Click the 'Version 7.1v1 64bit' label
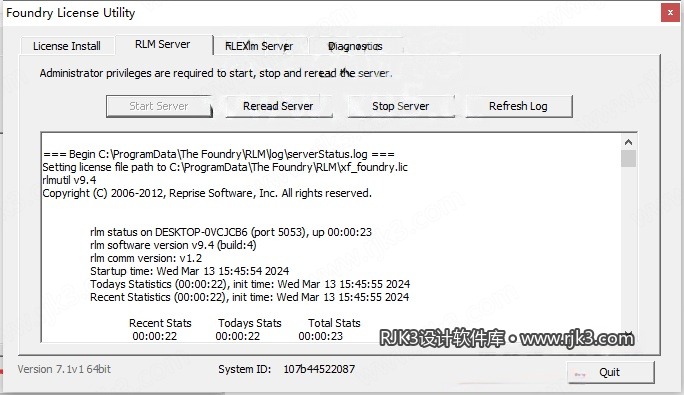The height and width of the screenshot is (395, 684). (64, 369)
